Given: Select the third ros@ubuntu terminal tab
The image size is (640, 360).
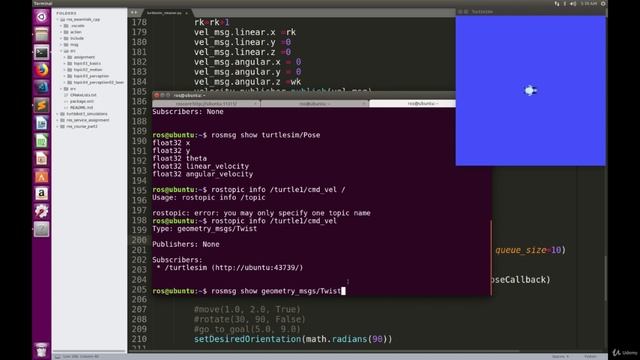Looking at the screenshot, I should (423, 104).
